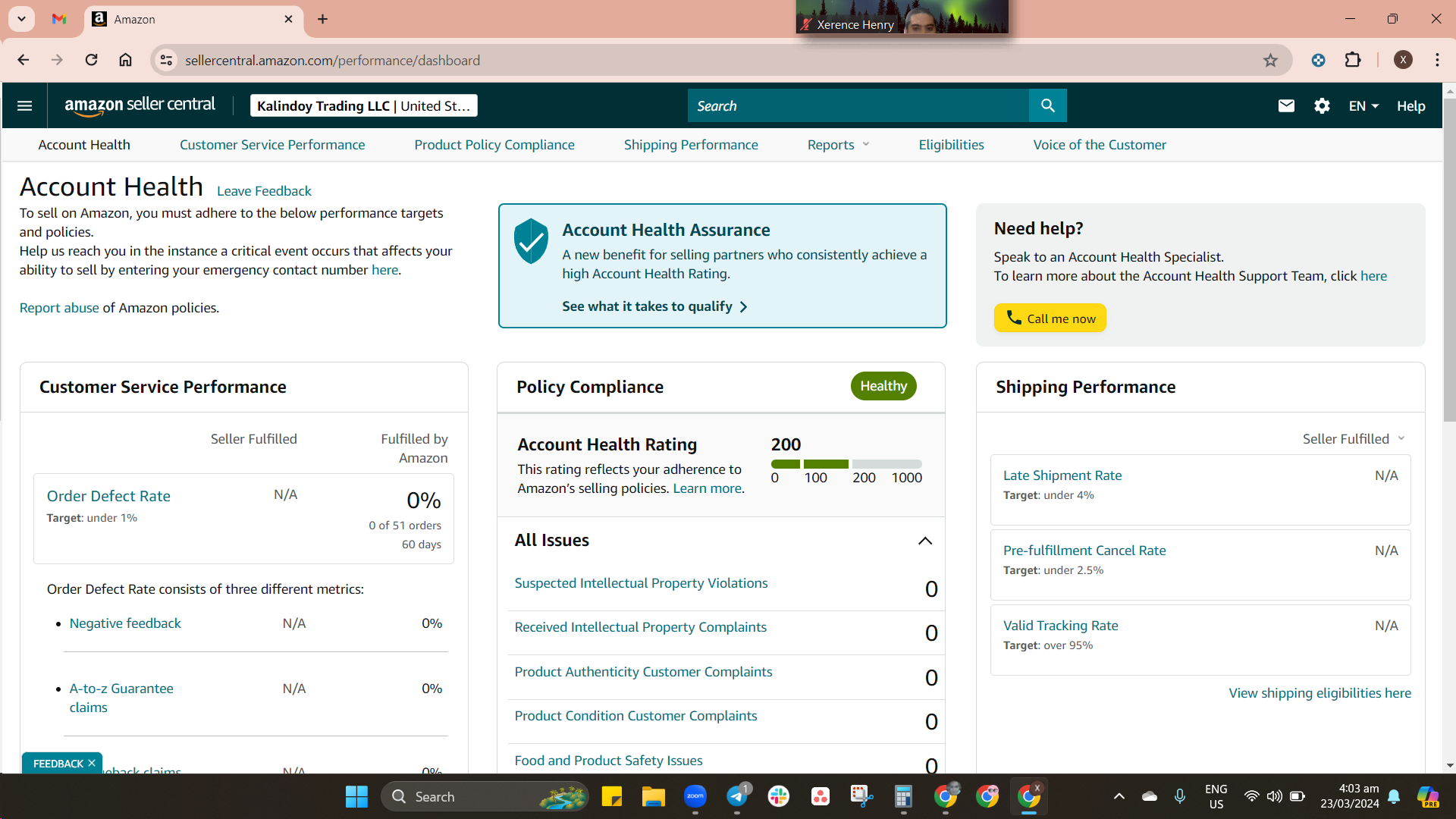Dismiss the FEEDBACK tab with its X
Image resolution: width=1456 pixels, height=819 pixels.
92,763
